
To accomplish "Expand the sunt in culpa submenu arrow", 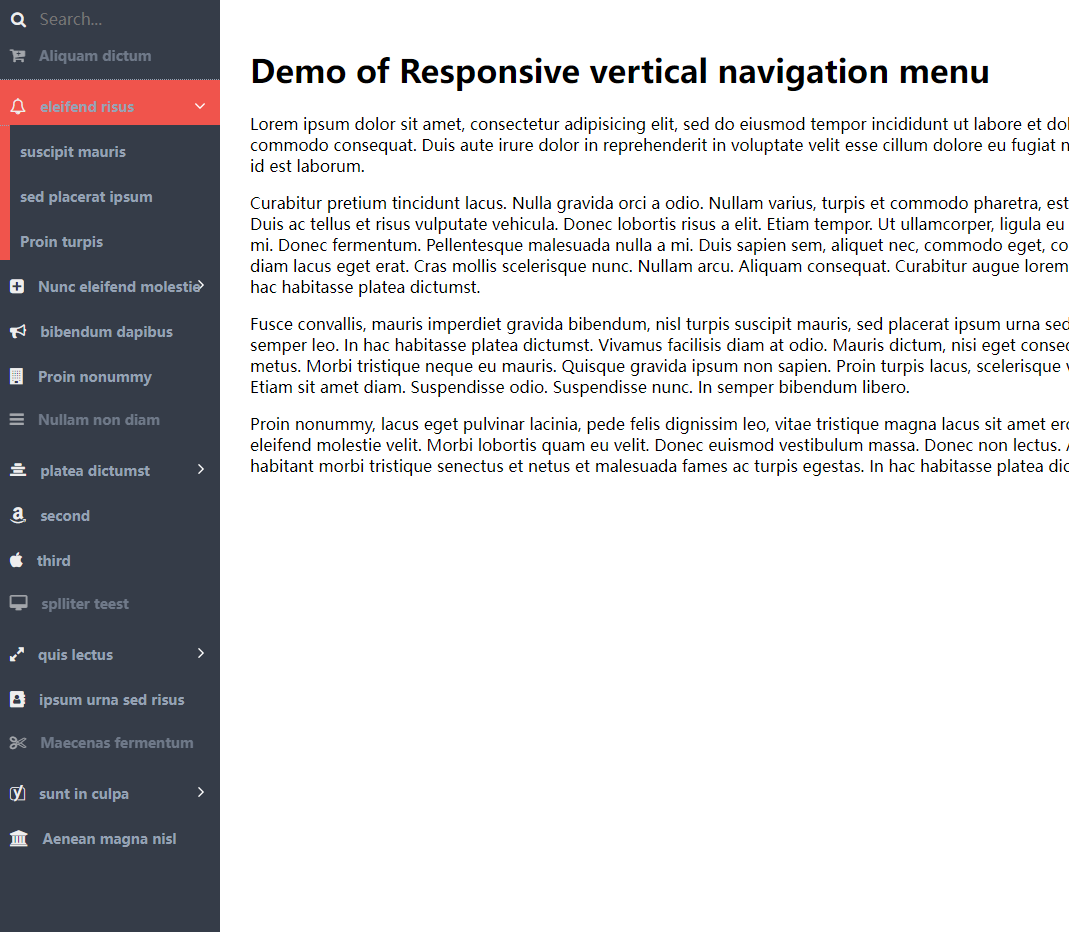I will [200, 792].
